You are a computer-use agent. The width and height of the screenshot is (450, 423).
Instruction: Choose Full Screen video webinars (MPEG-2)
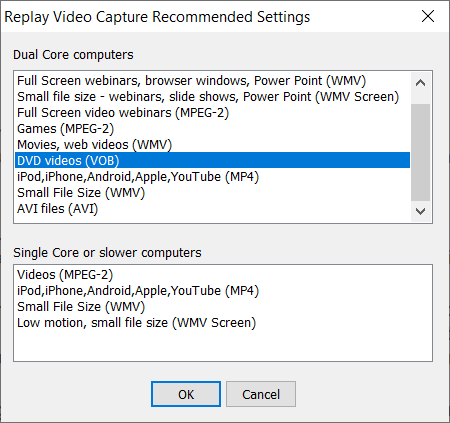[x=212, y=113]
